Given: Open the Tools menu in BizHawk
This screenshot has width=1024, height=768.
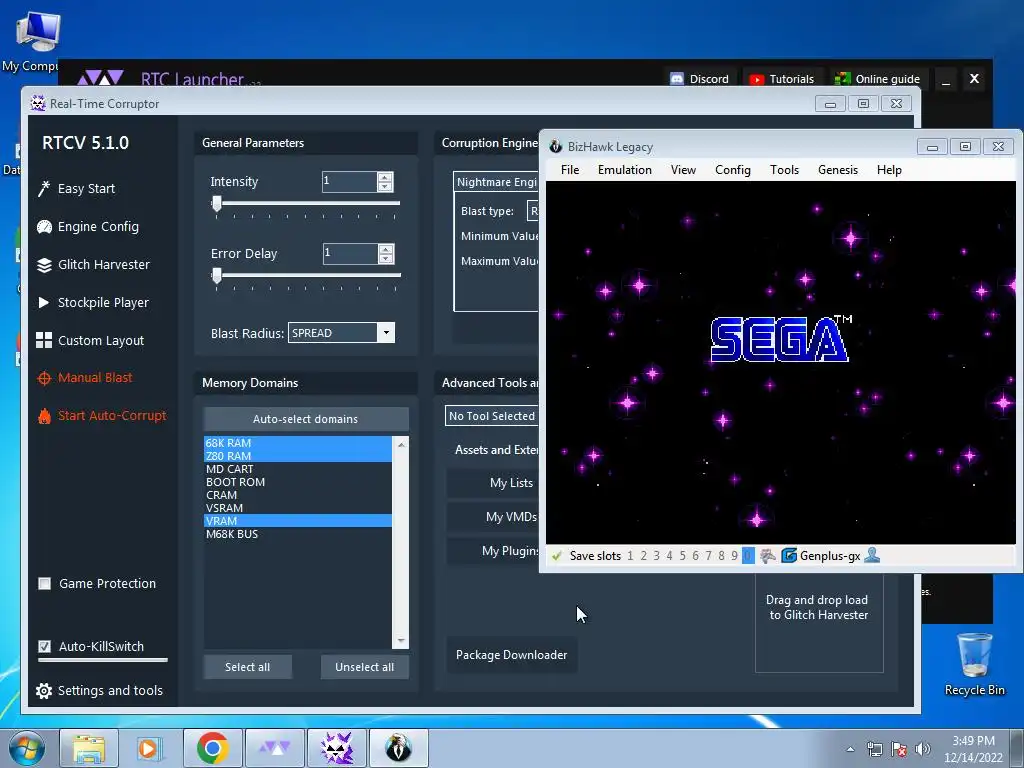Looking at the screenshot, I should coord(784,170).
